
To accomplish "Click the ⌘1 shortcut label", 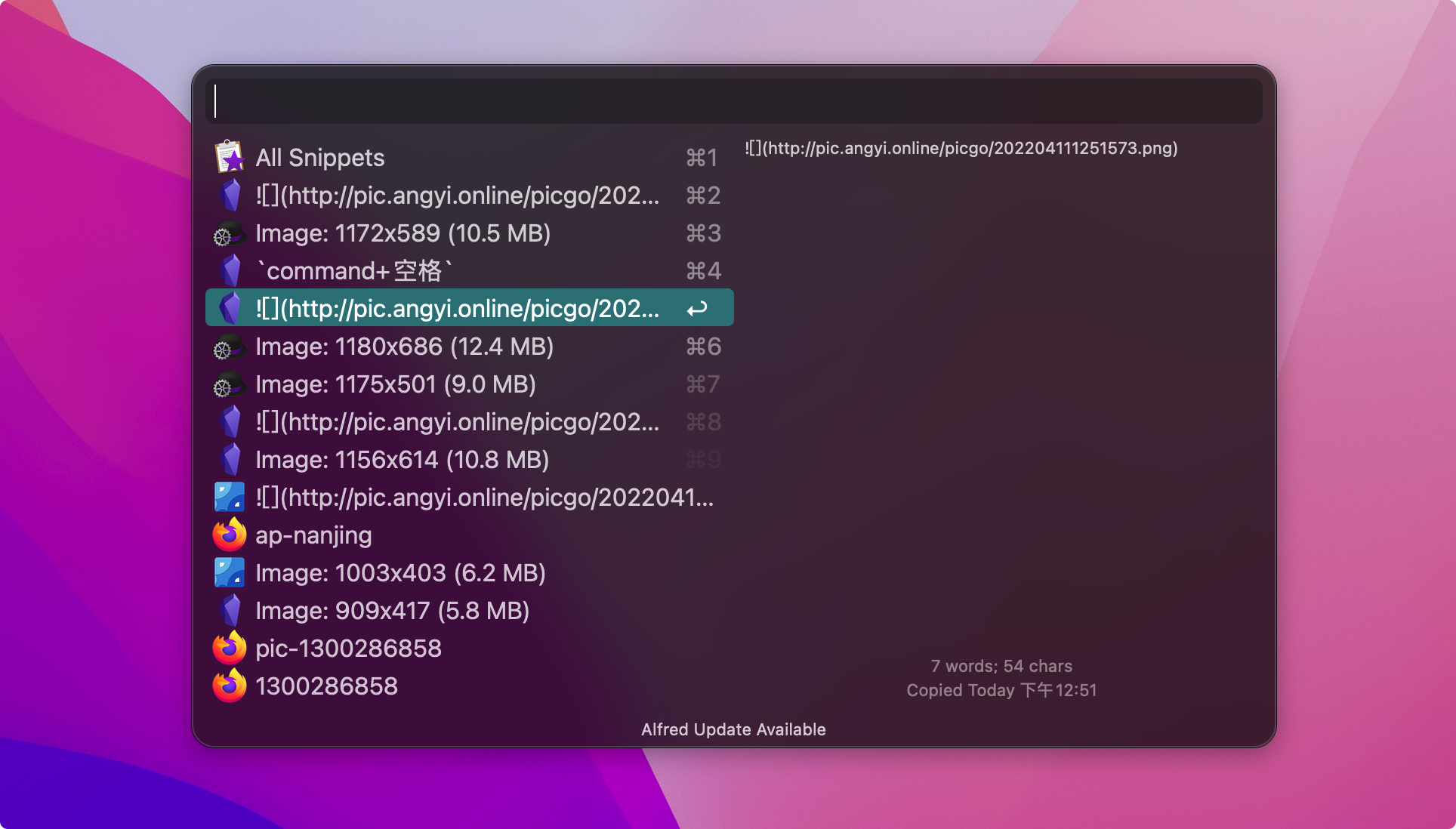I will [x=702, y=158].
